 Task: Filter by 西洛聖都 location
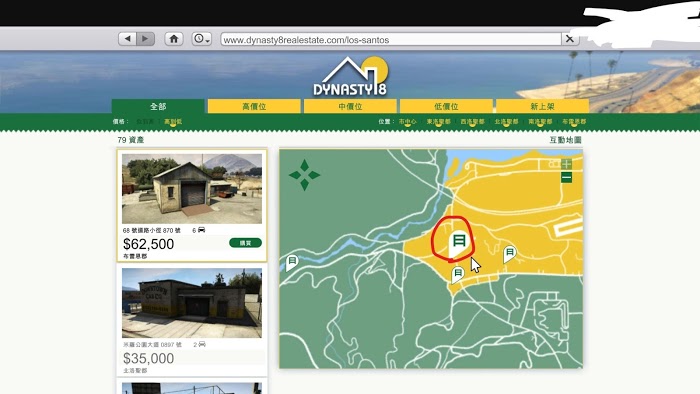472,121
